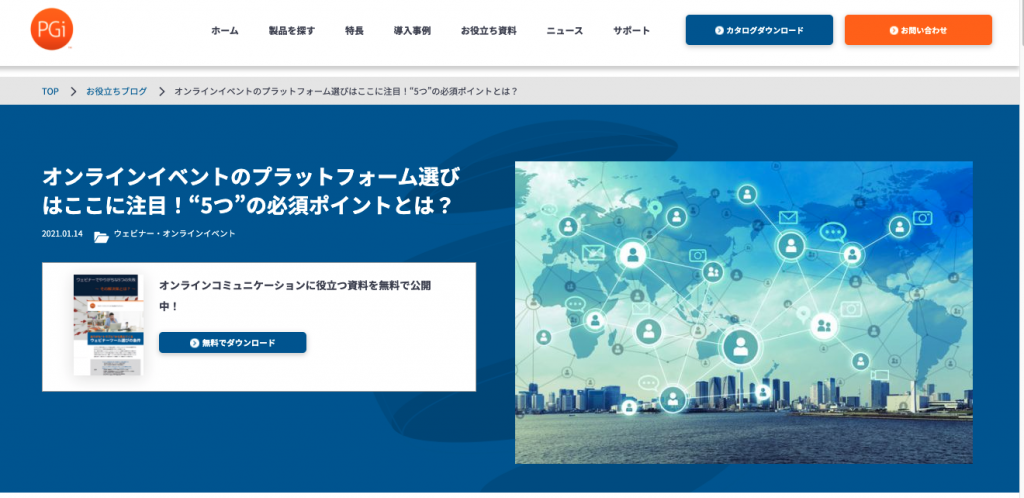Screen dimensions: 1024x498
Task: Click the orange お問い合わせ button
Action: (x=918, y=30)
